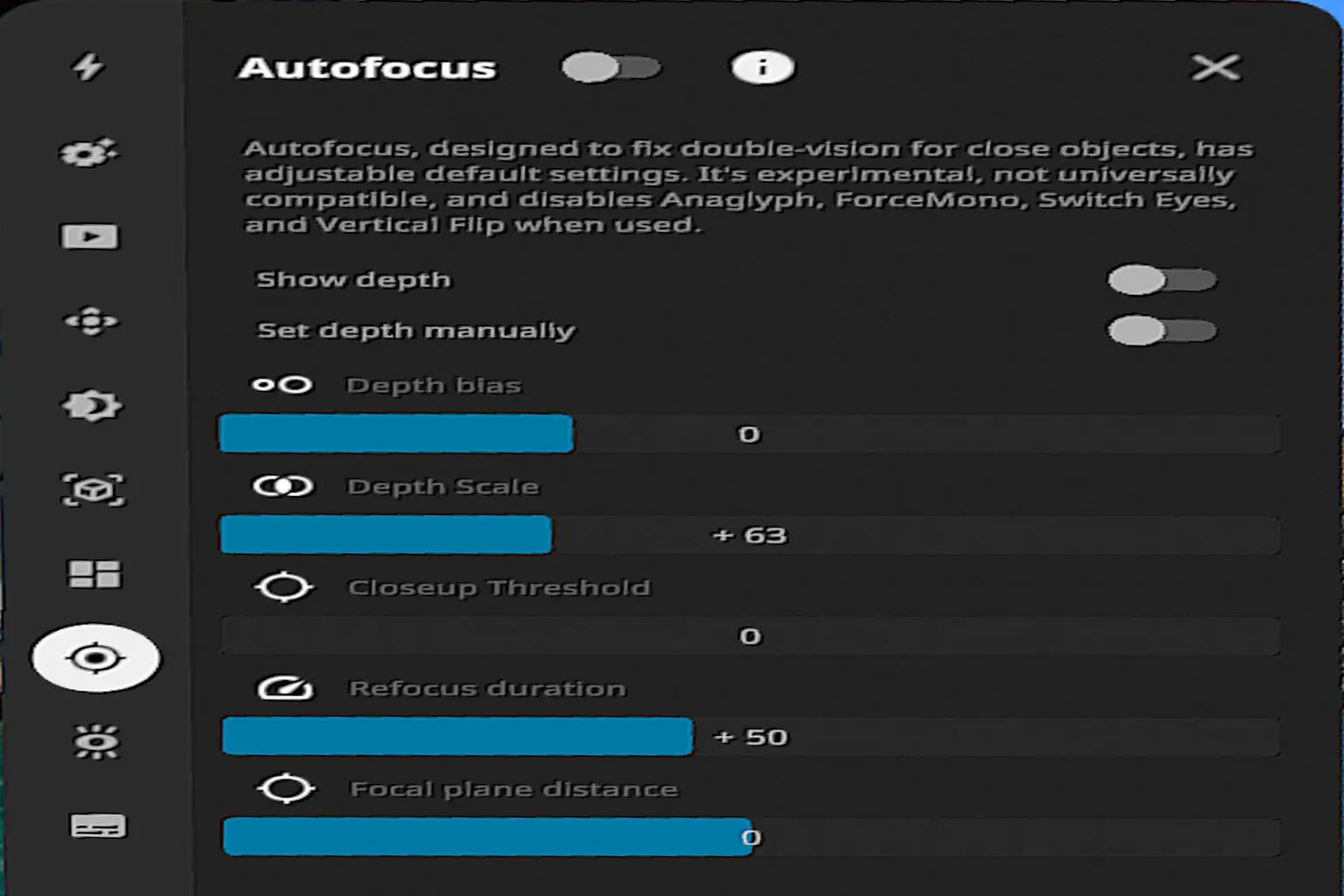Close the Autofocus panel

(x=1216, y=67)
